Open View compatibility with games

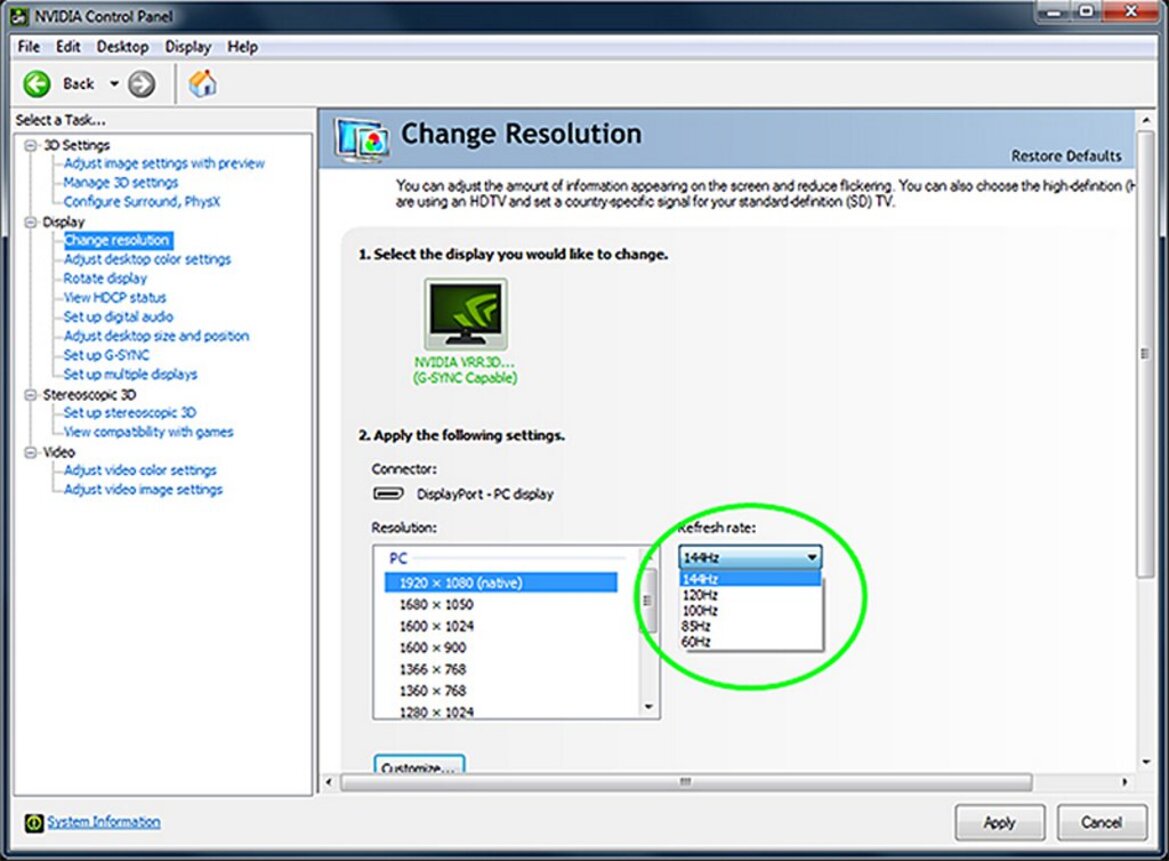(x=148, y=432)
